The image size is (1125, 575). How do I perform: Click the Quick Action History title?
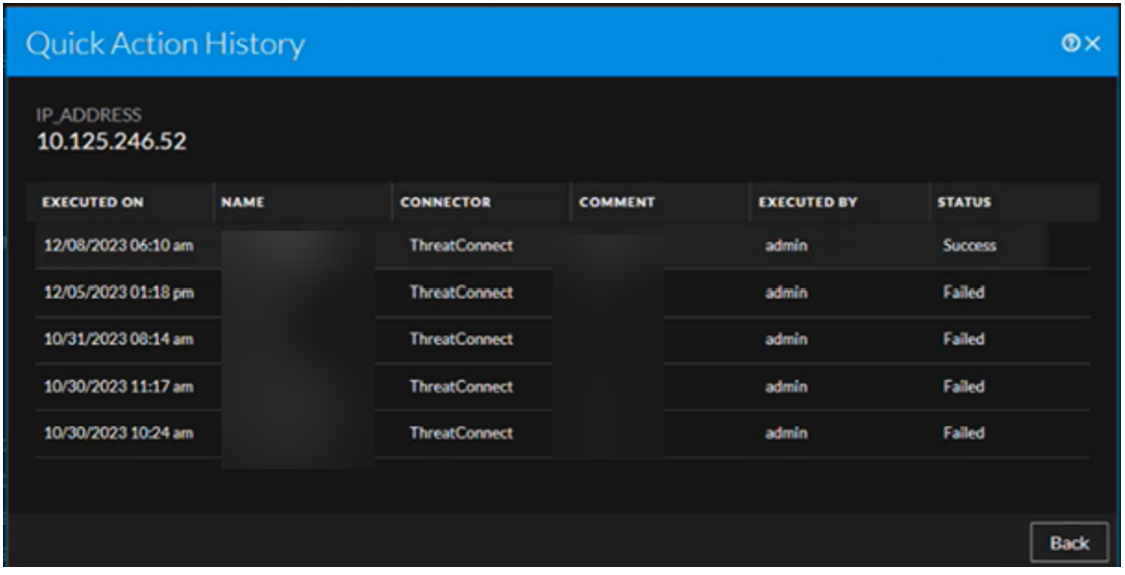coord(166,44)
